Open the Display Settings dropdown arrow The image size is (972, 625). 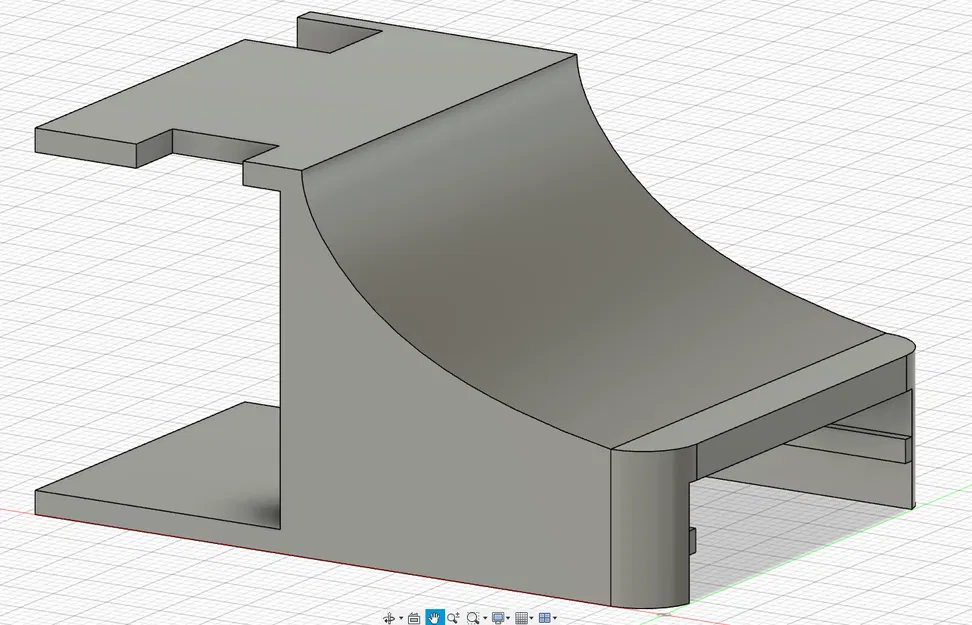point(509,618)
